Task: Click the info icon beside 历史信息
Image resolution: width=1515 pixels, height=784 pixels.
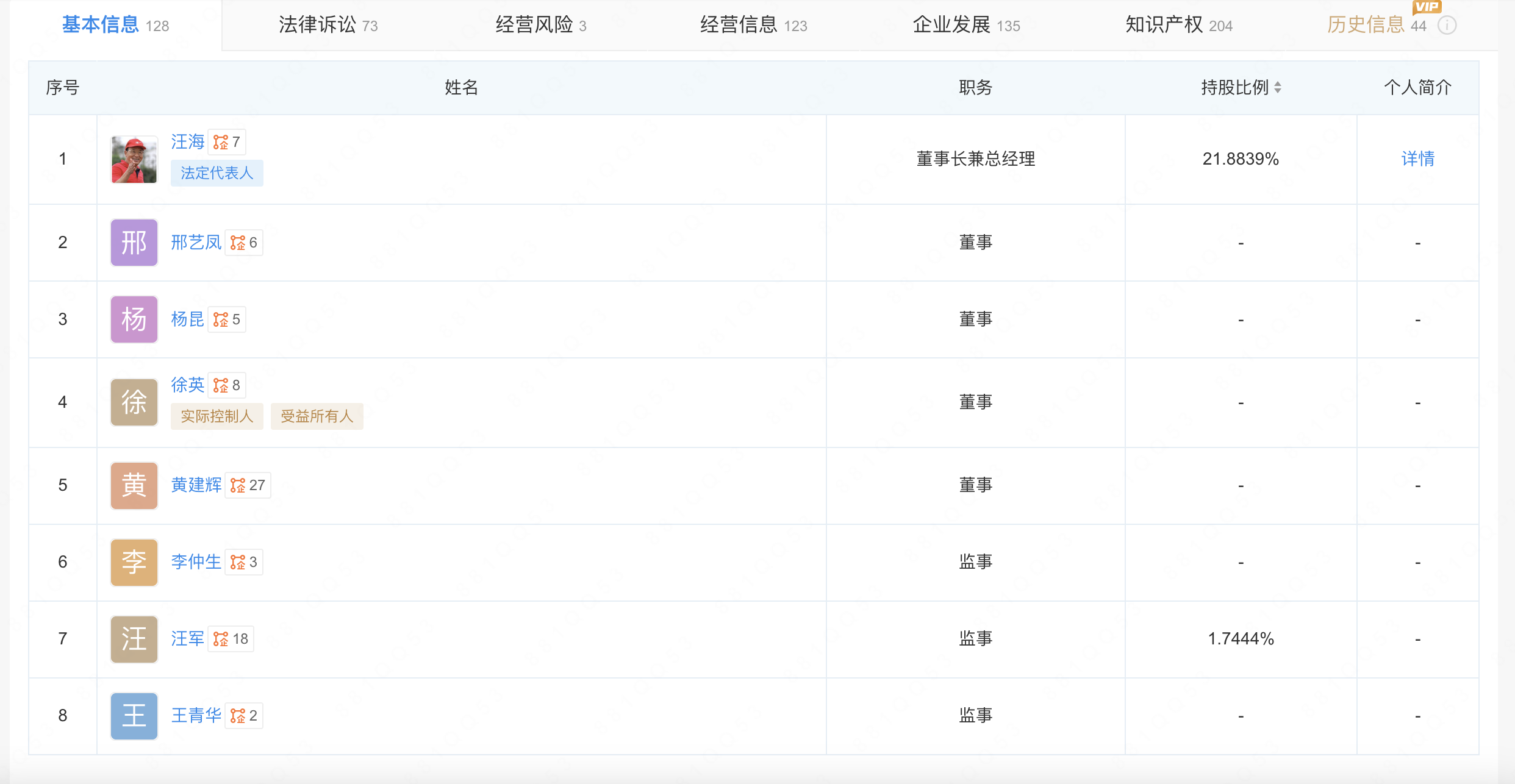Action: coord(1447,26)
